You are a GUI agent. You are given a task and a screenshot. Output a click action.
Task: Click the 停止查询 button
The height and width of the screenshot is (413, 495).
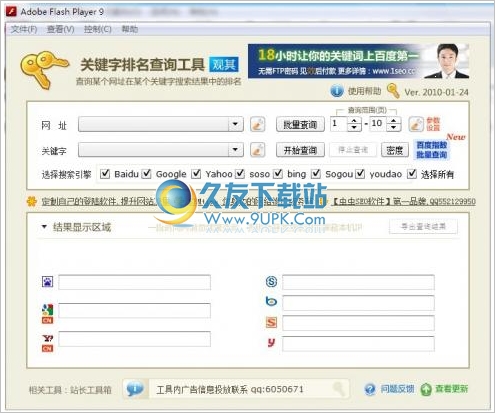point(353,150)
